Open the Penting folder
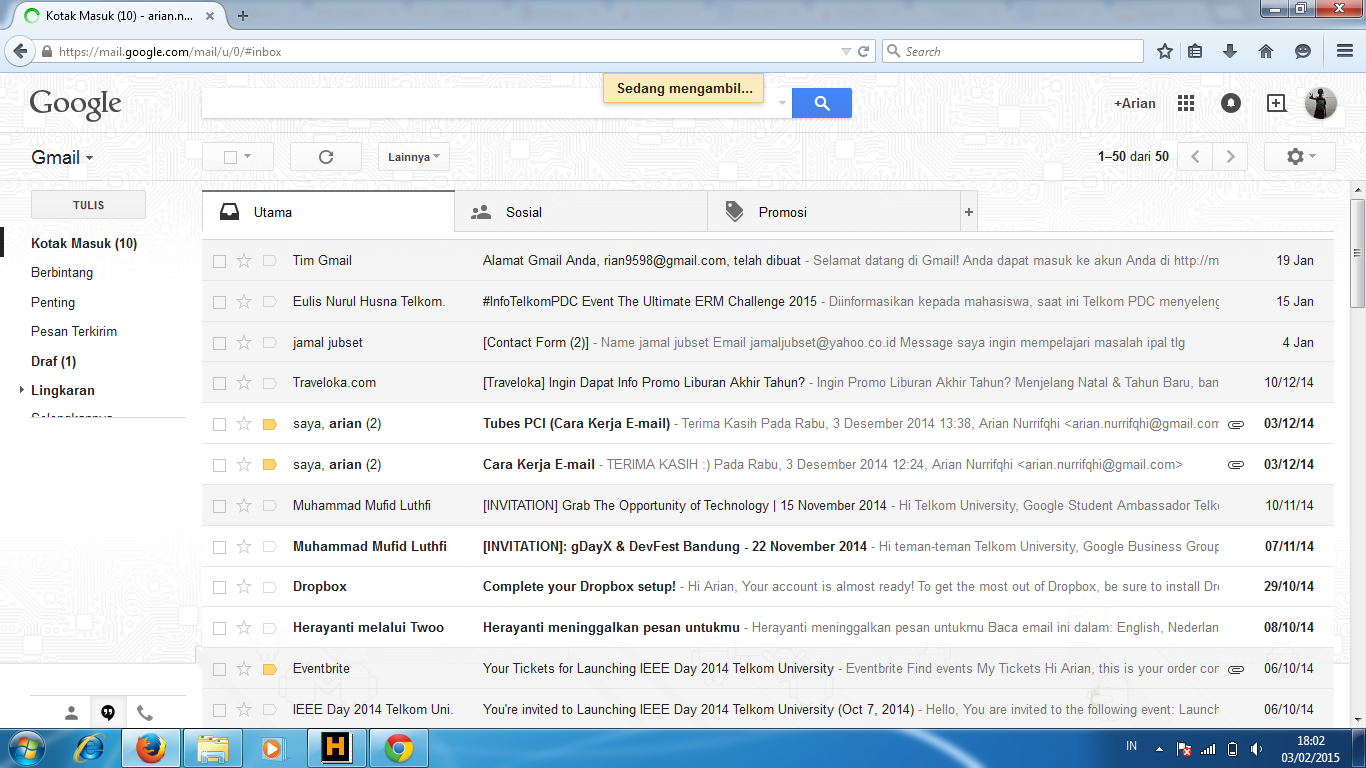 click(53, 302)
